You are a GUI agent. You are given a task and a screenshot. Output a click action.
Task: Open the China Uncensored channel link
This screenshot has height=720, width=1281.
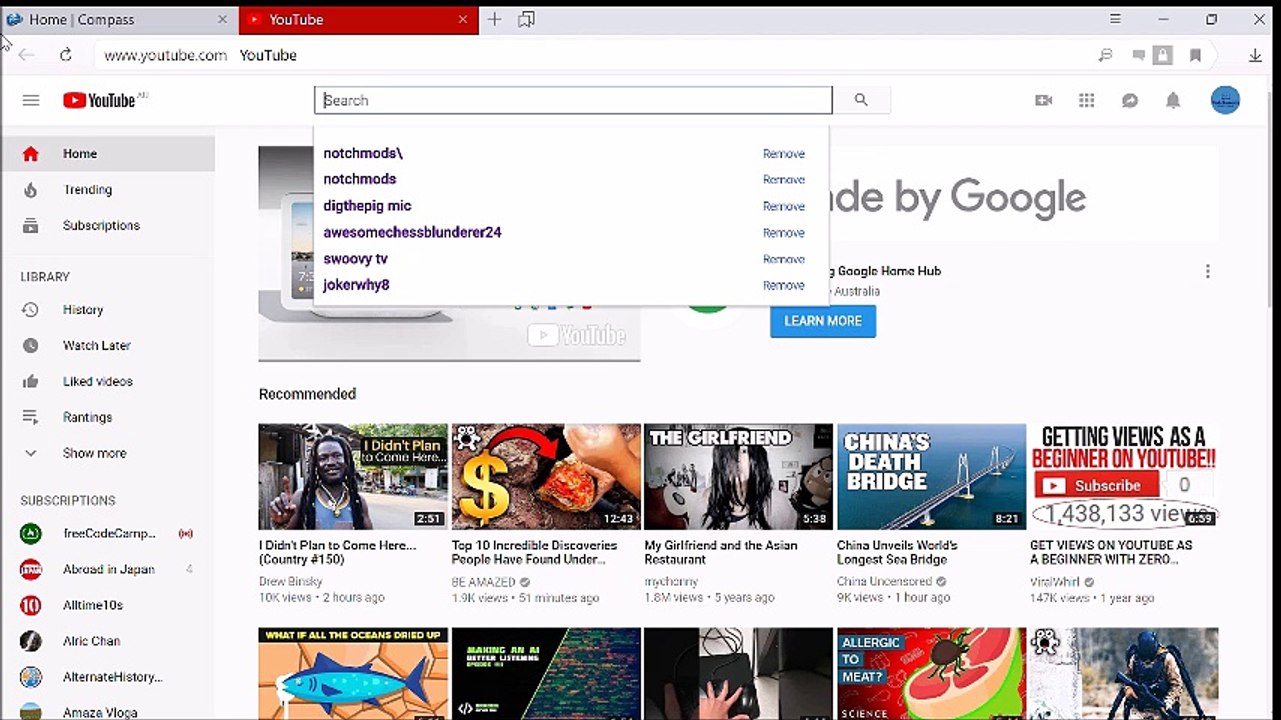pyautogui.click(x=885, y=582)
